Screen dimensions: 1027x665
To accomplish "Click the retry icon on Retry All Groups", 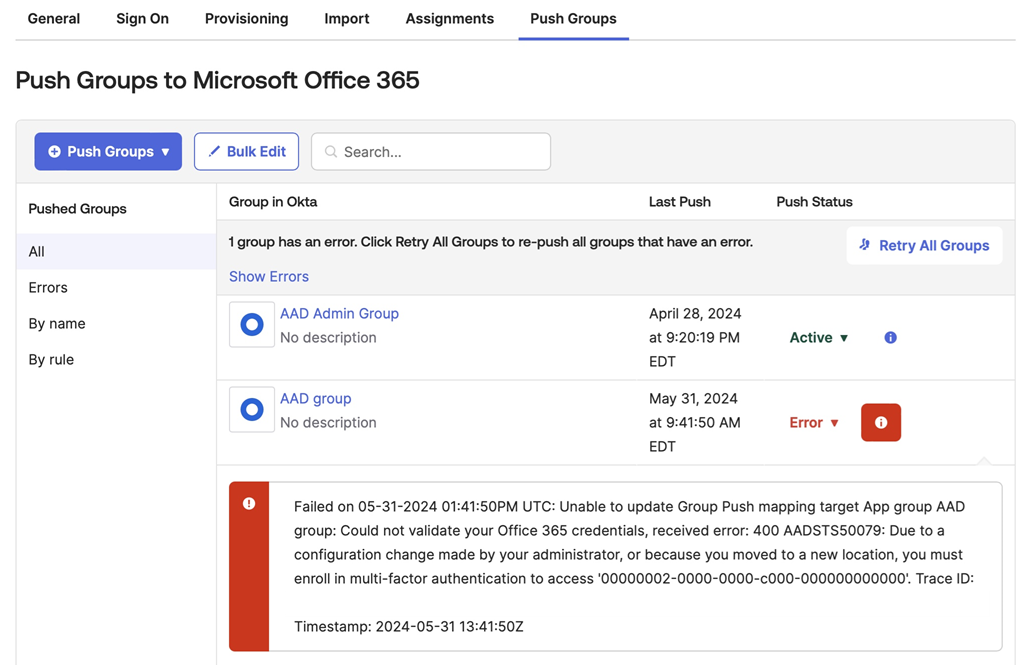I will point(865,245).
